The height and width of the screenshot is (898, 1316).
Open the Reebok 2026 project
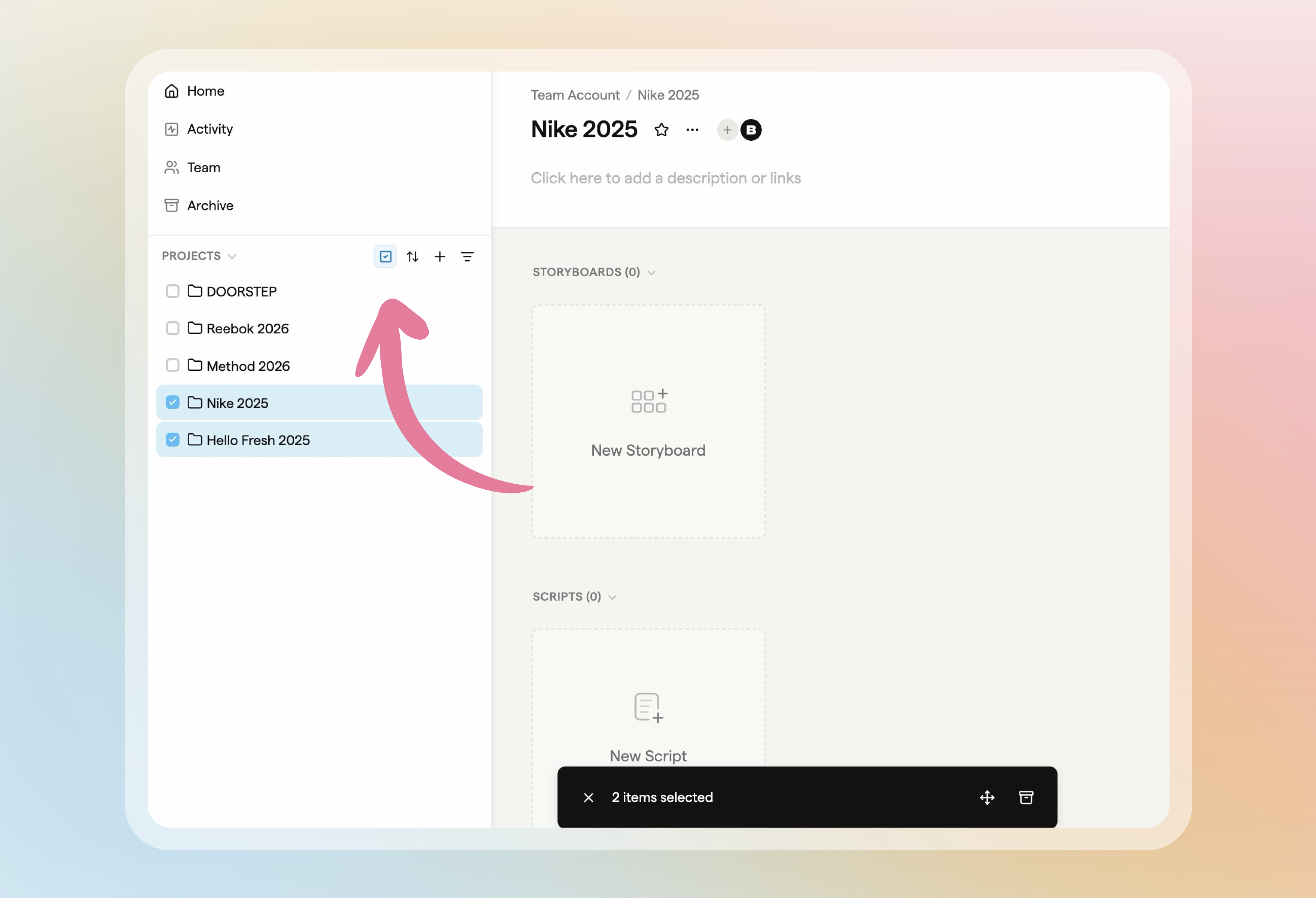(248, 328)
